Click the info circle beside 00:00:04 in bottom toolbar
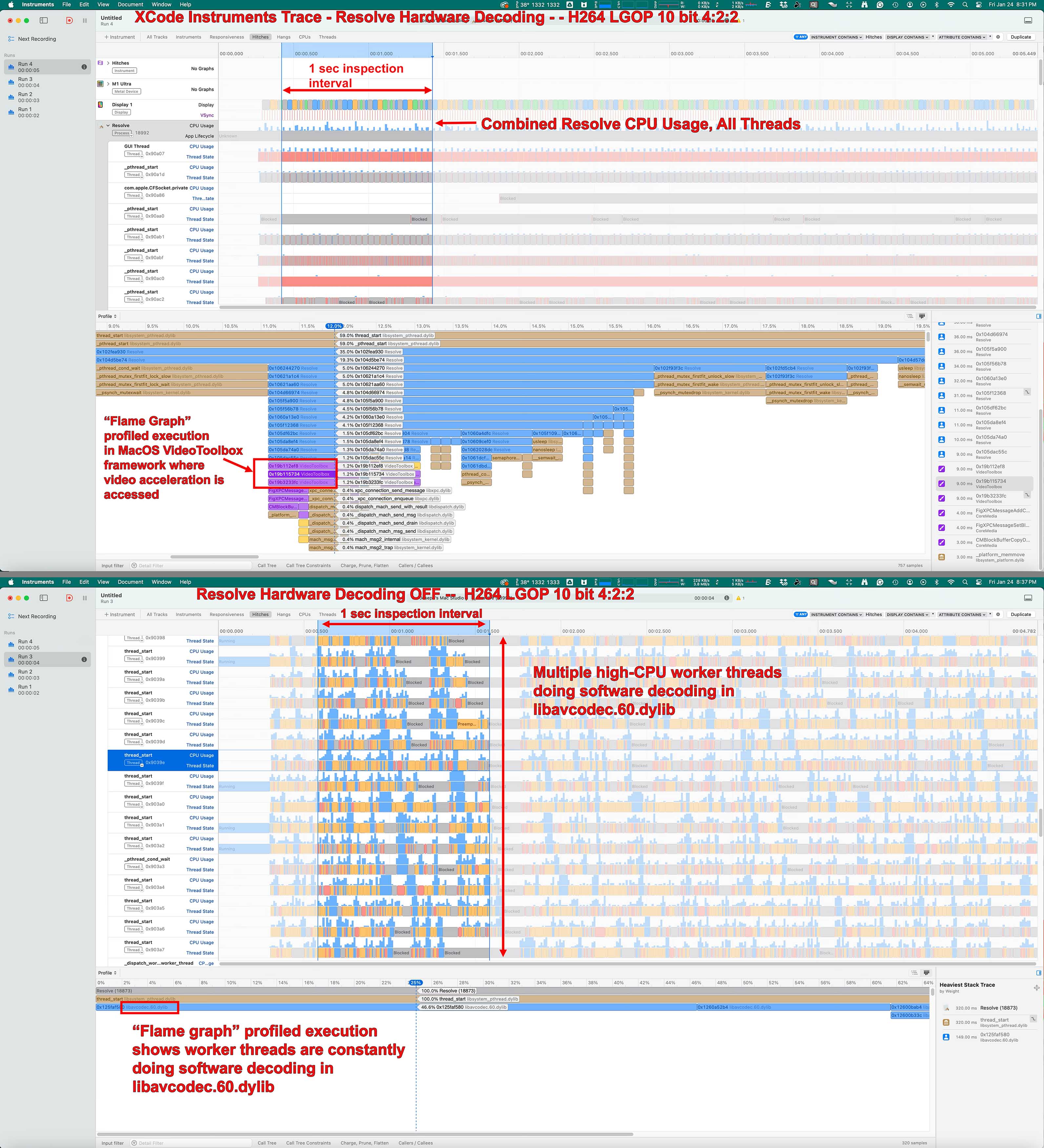 727,598
